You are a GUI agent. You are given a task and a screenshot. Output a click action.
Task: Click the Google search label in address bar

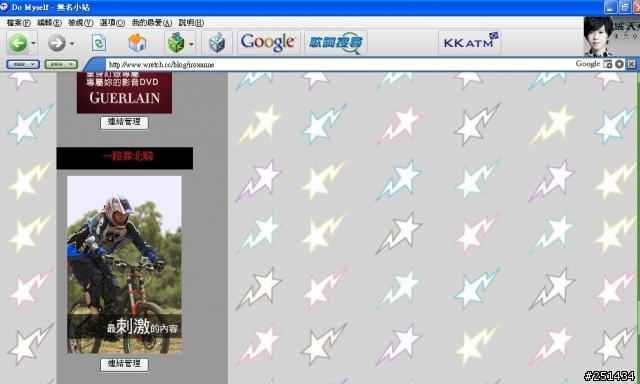click(587, 64)
